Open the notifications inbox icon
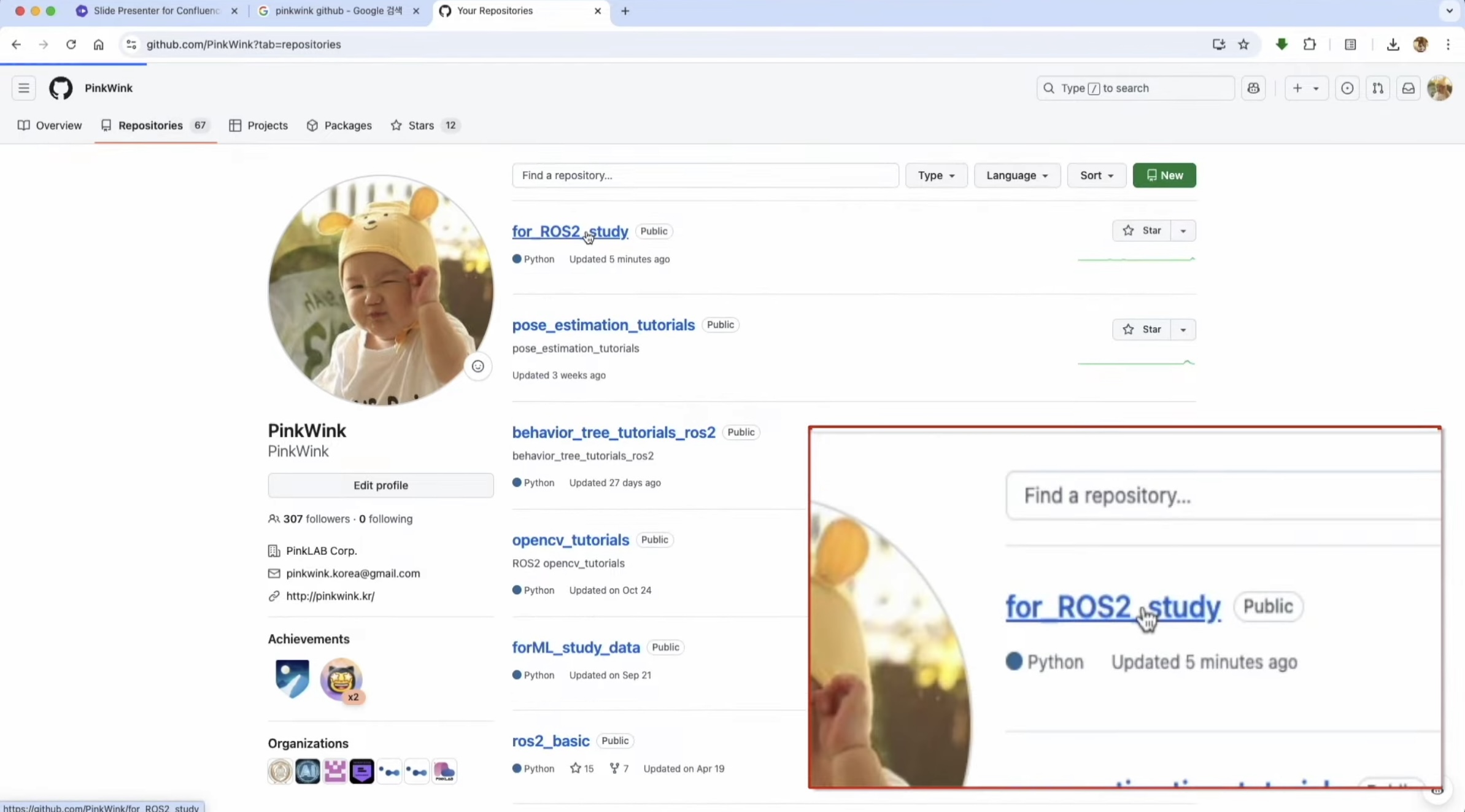The height and width of the screenshot is (812, 1465). 1408,88
